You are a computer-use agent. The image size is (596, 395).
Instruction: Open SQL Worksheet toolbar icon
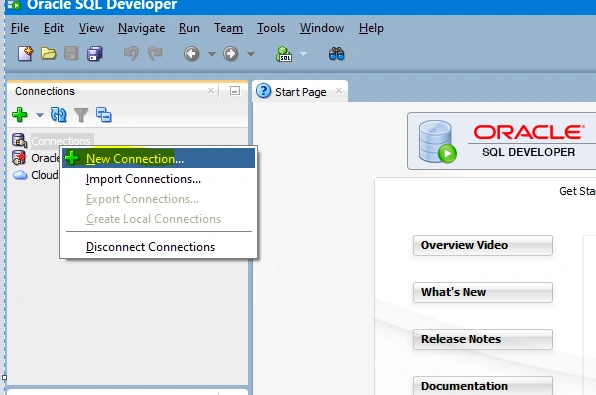coord(284,54)
